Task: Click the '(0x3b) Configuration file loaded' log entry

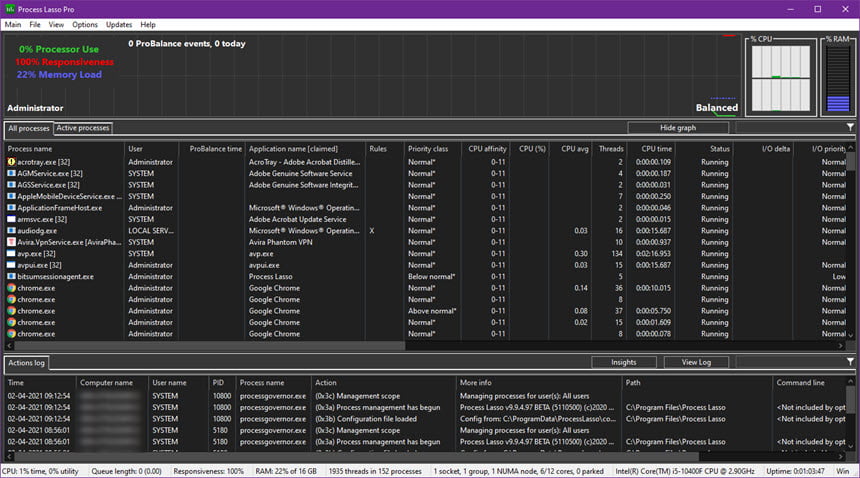Action: [366, 419]
